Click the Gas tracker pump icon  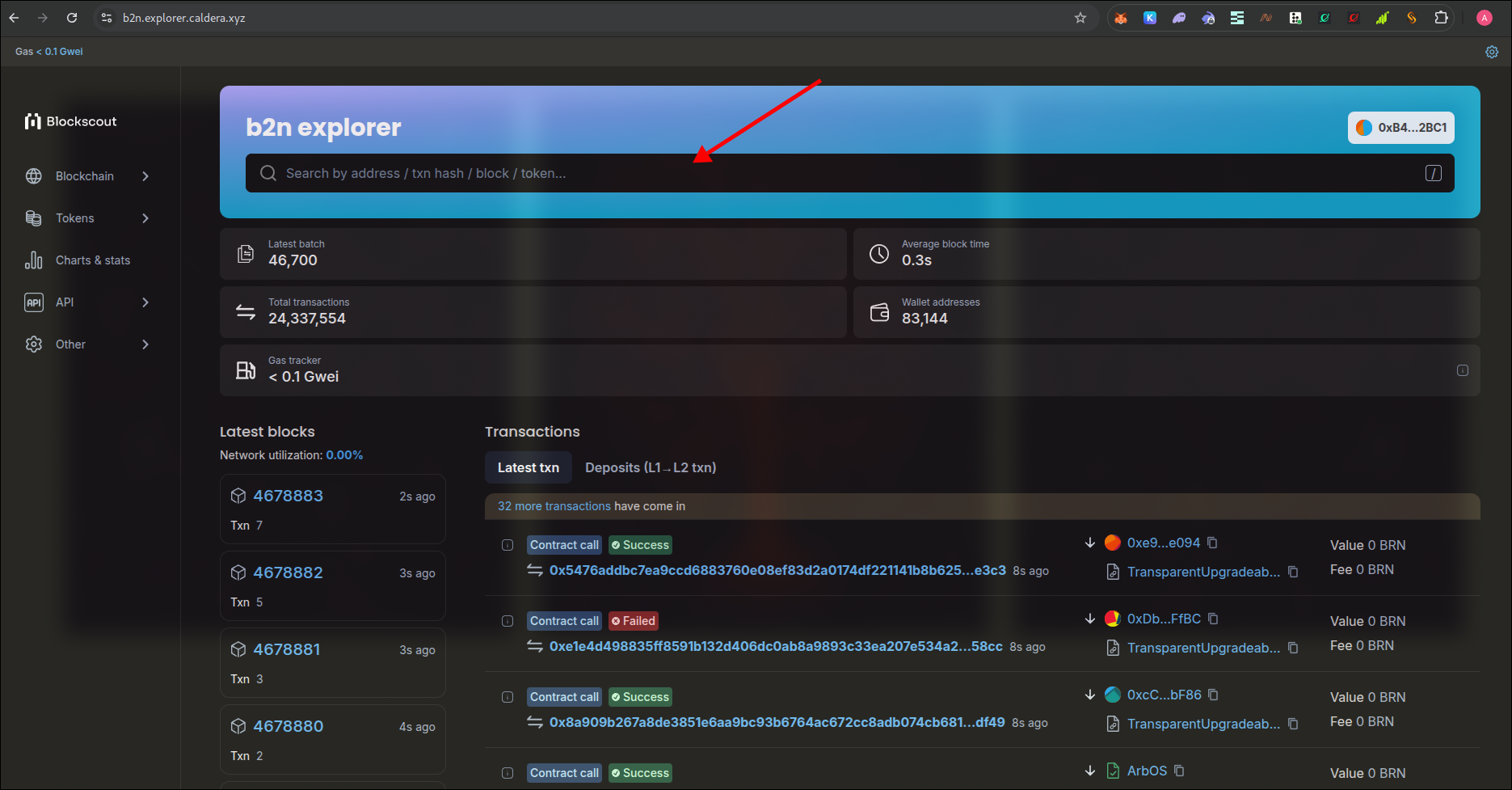click(246, 370)
